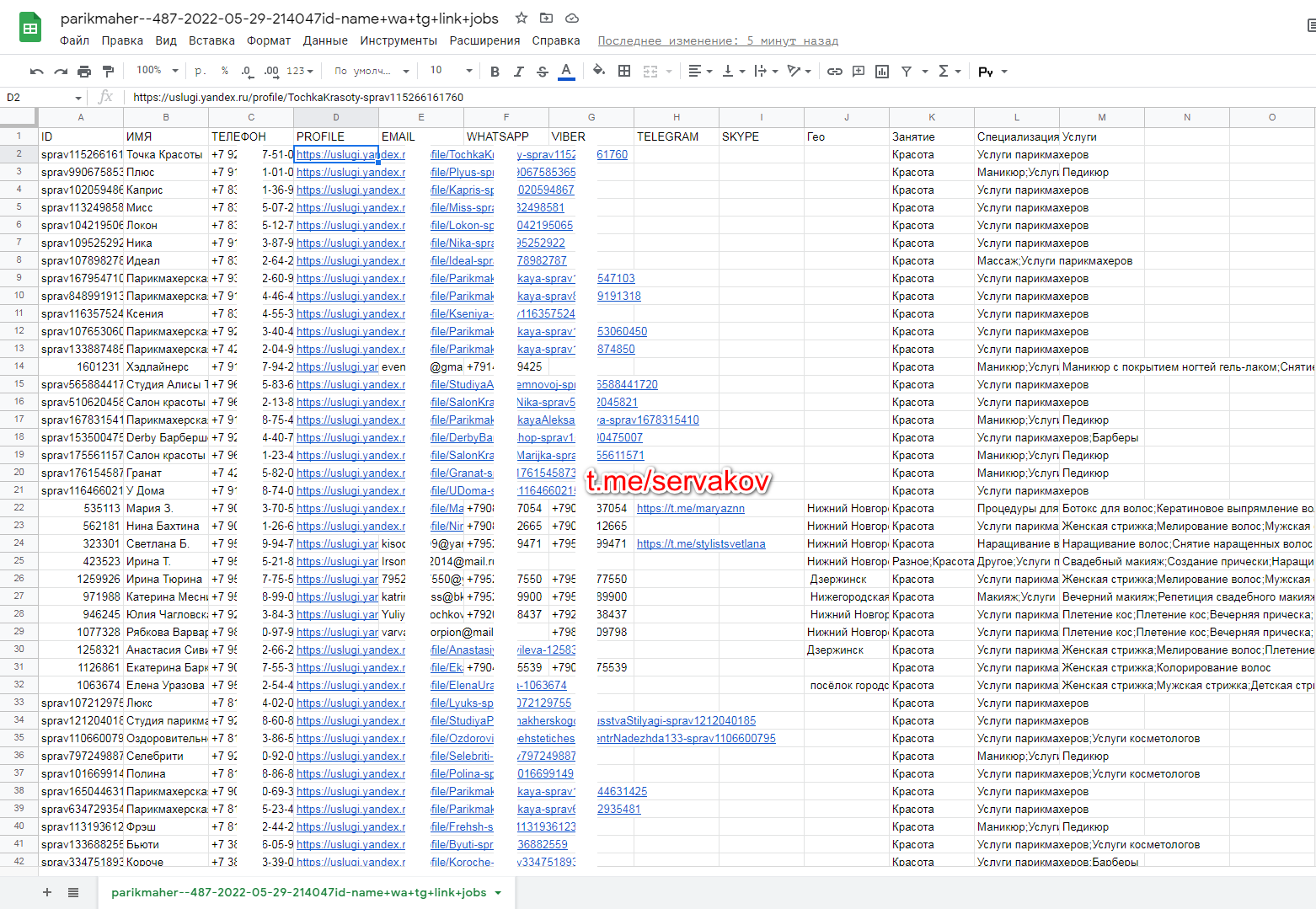Viewport: 1316px width, 909px height.
Task: Click the Print icon
Action: click(x=83, y=72)
